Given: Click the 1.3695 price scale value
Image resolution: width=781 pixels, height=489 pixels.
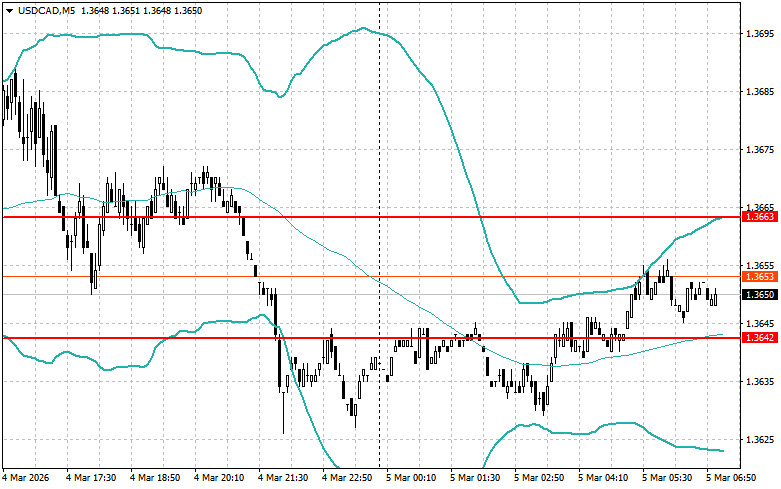Looking at the screenshot, I should tap(760, 33).
